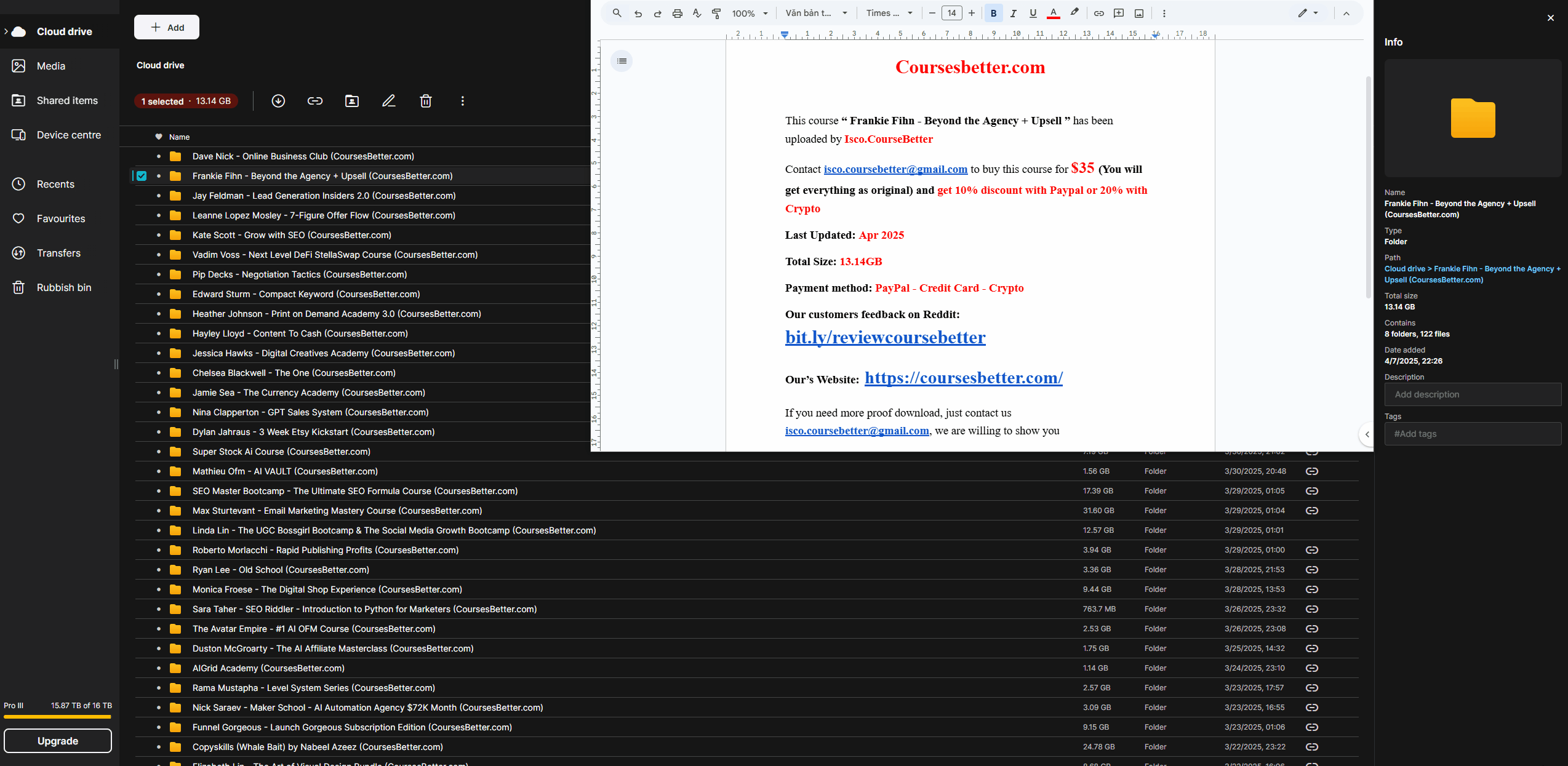Viewport: 1568px width, 766px height.
Task: Move selected folder to Rubbish bin icon
Action: point(426,101)
